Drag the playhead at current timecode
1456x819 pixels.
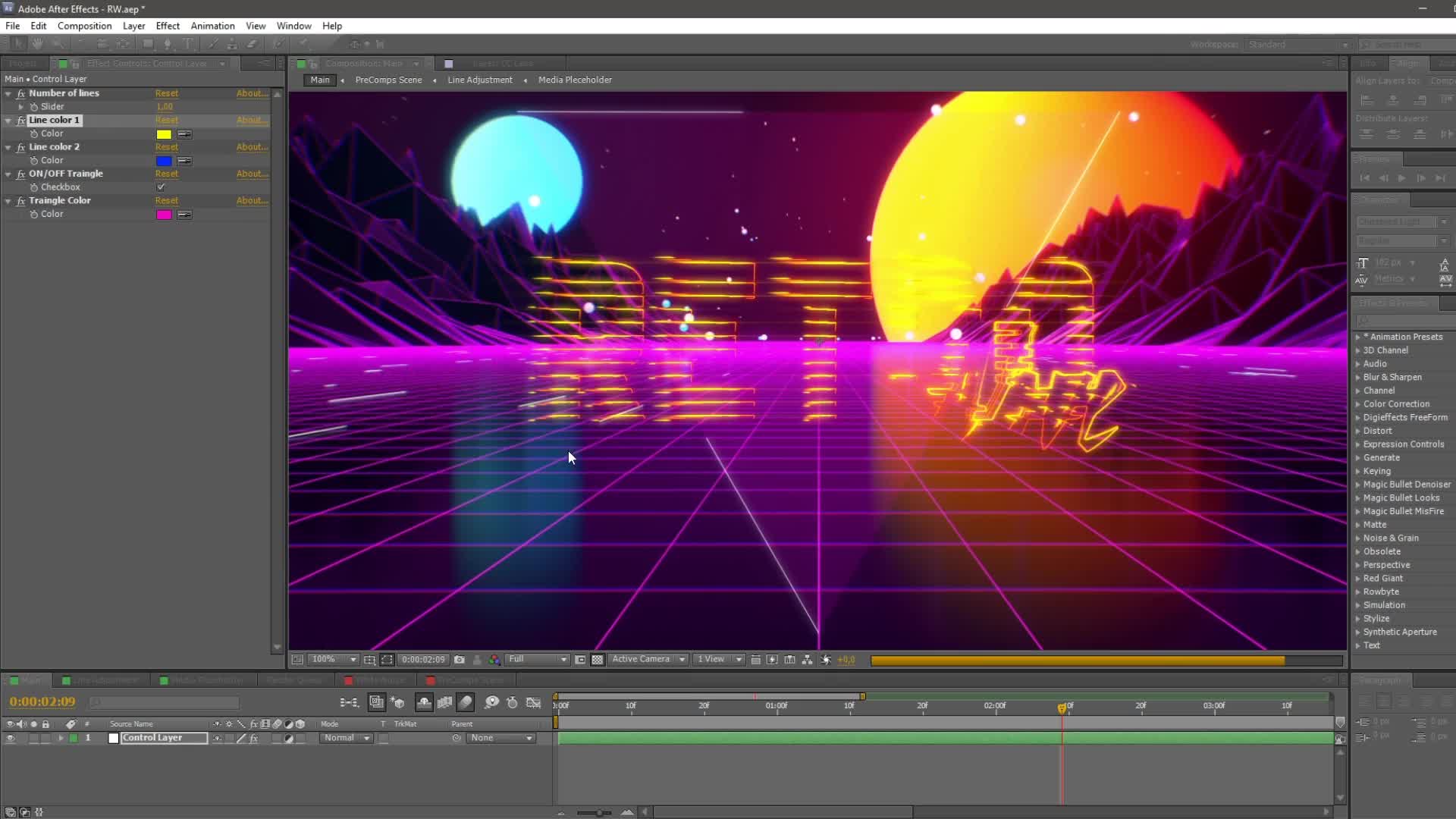tap(1062, 707)
